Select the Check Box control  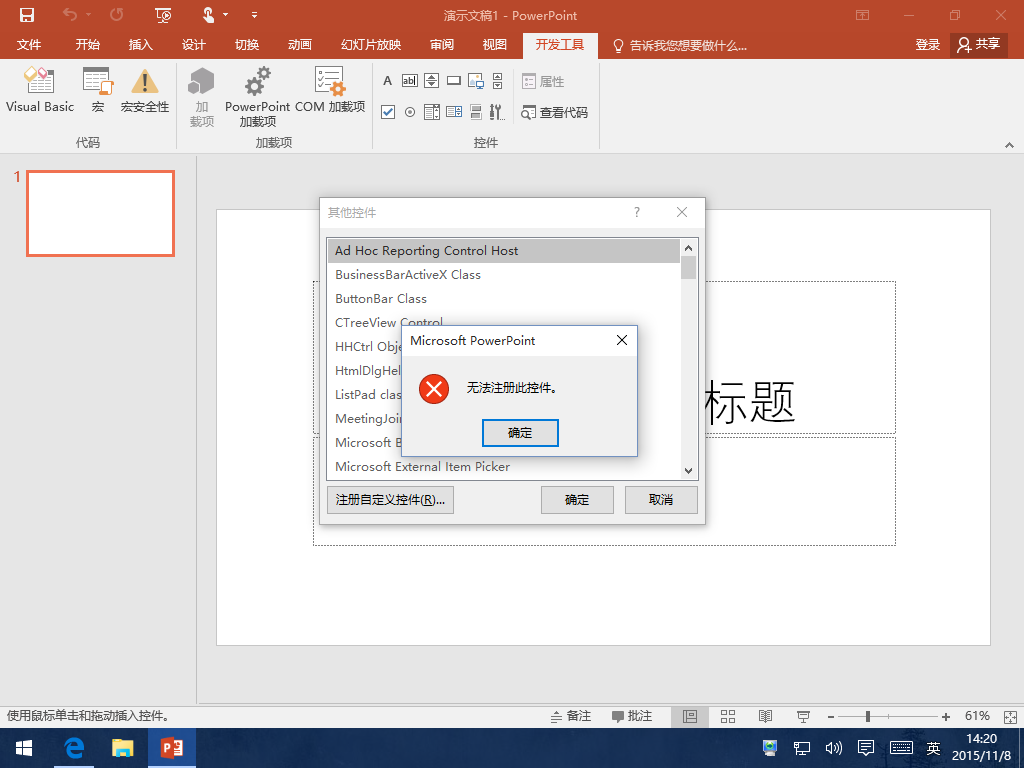(387, 112)
